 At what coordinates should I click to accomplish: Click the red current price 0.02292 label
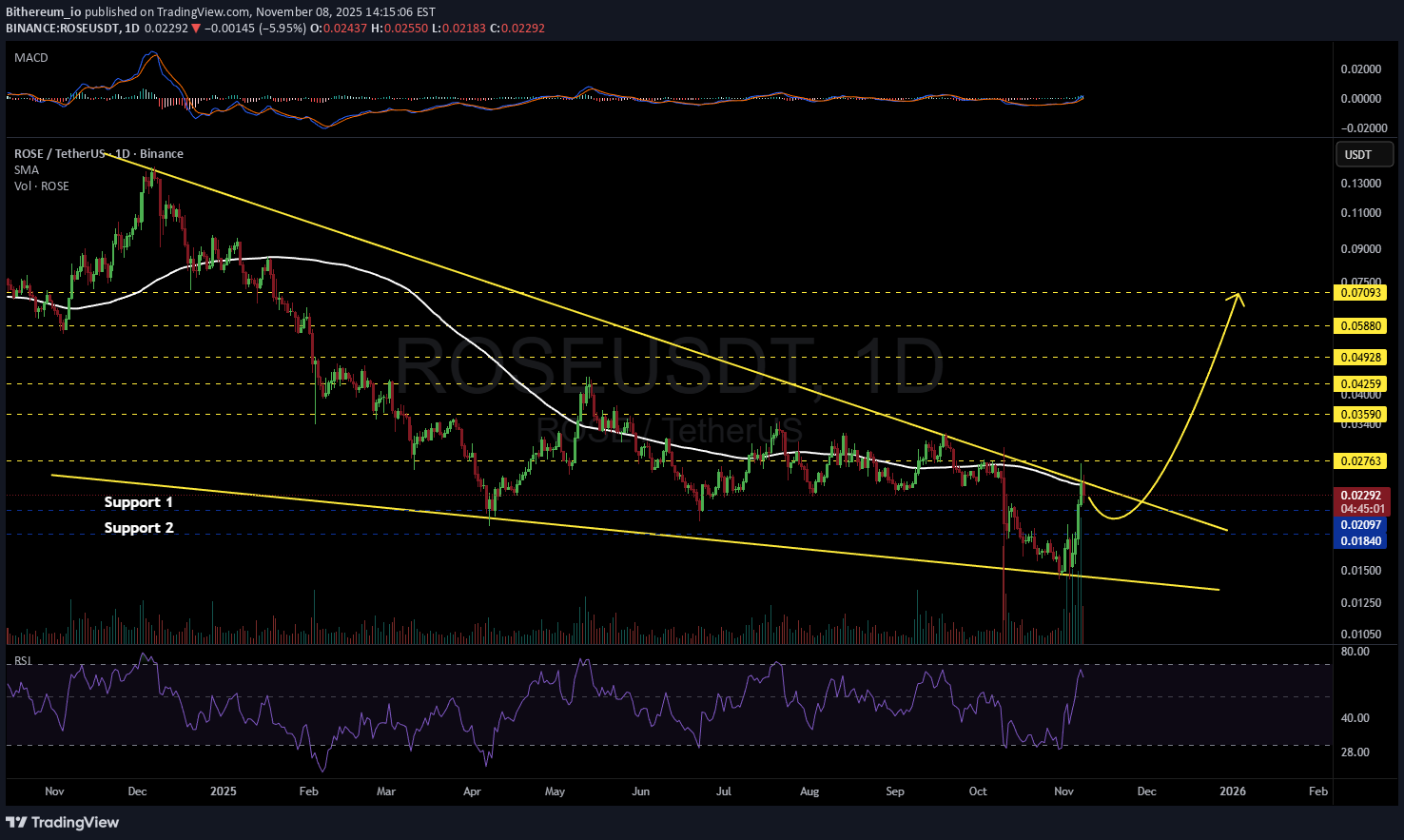[1361, 496]
